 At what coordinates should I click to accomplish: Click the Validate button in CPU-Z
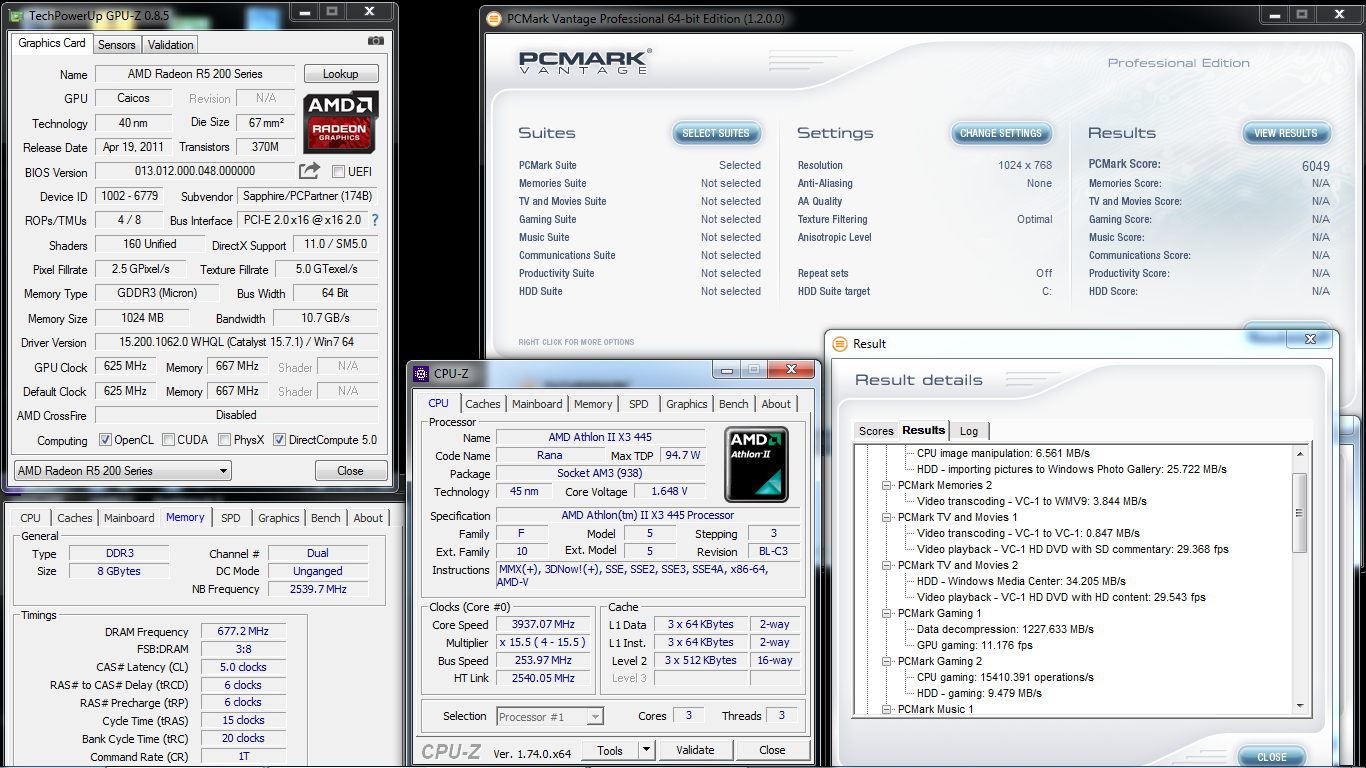click(x=695, y=750)
